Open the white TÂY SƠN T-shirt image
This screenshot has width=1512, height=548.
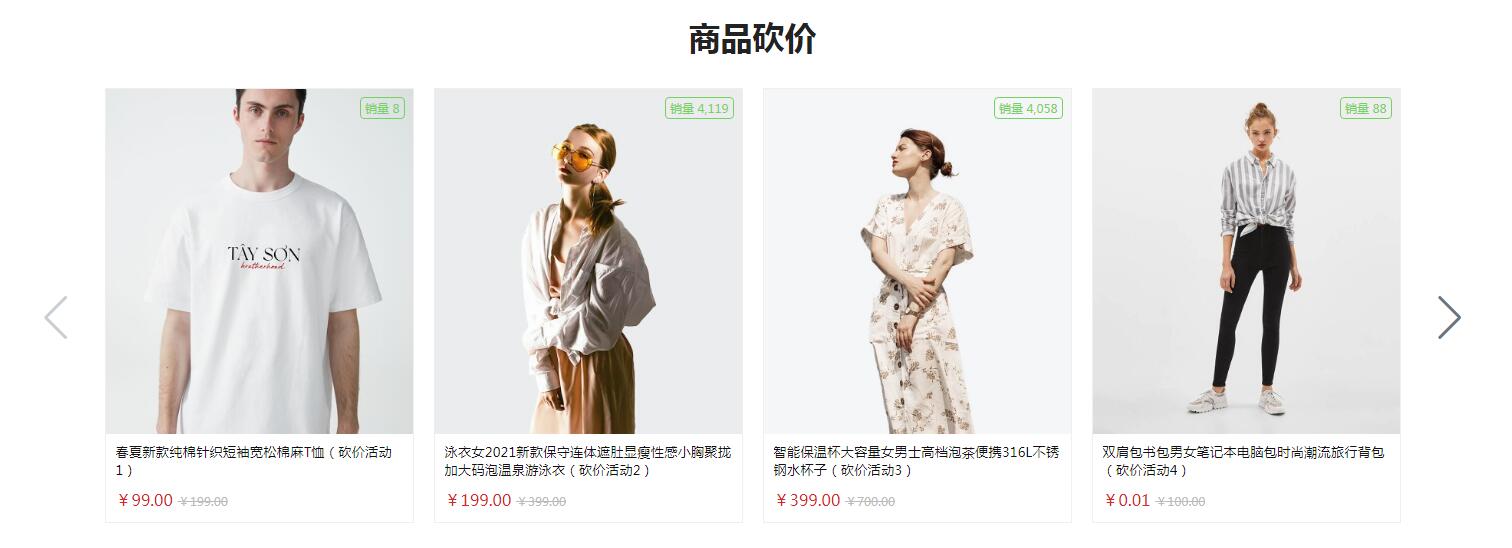tap(259, 261)
